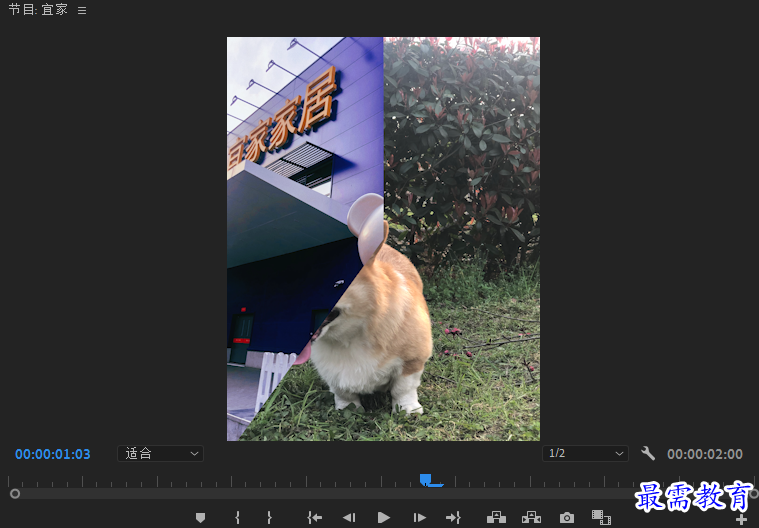Open the 1/2 playback resolution dropdown
Viewport: 759px width, 528px height.
coord(585,453)
